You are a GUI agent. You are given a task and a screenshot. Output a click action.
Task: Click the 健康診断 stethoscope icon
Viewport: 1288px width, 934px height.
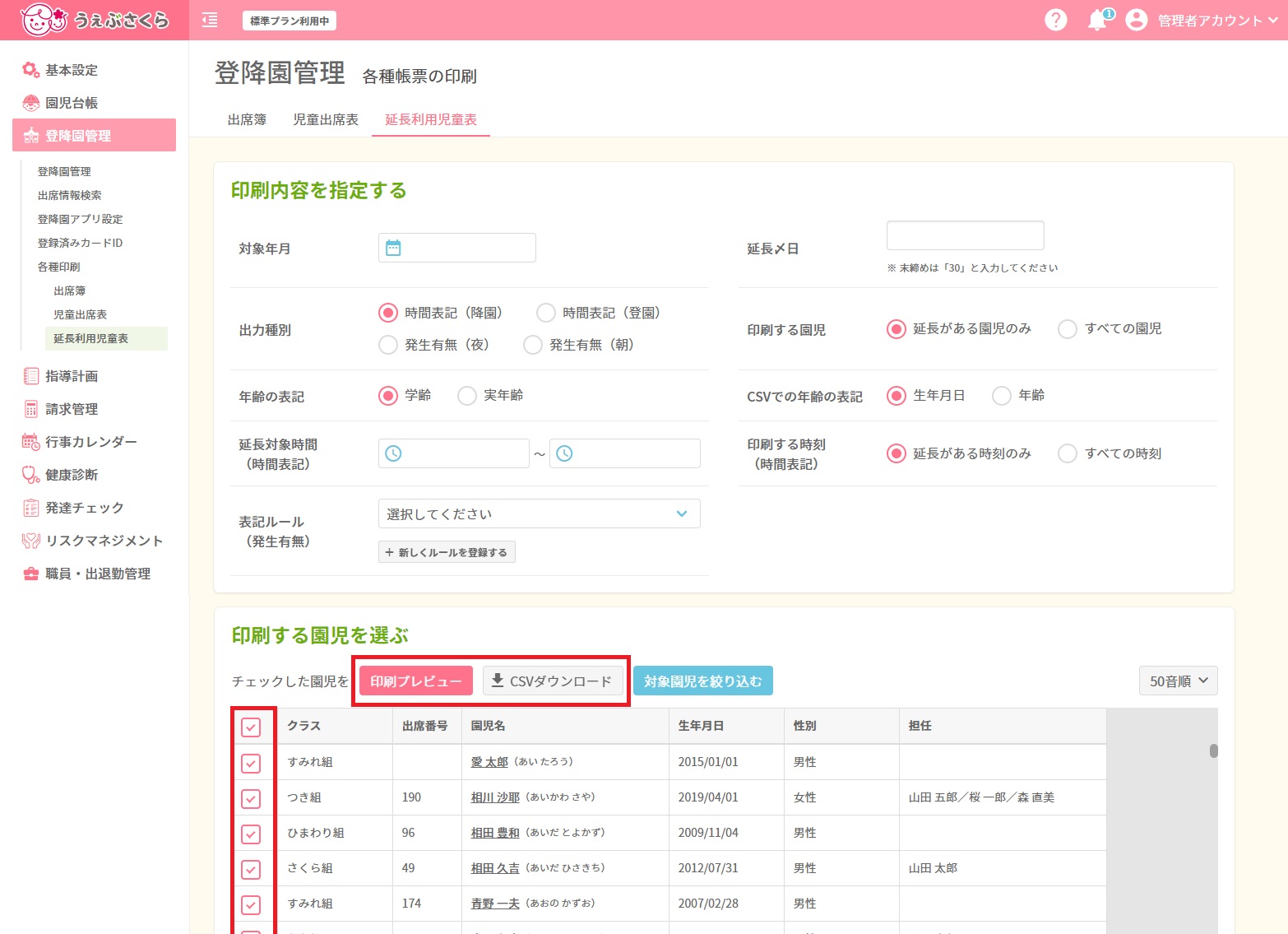30,475
